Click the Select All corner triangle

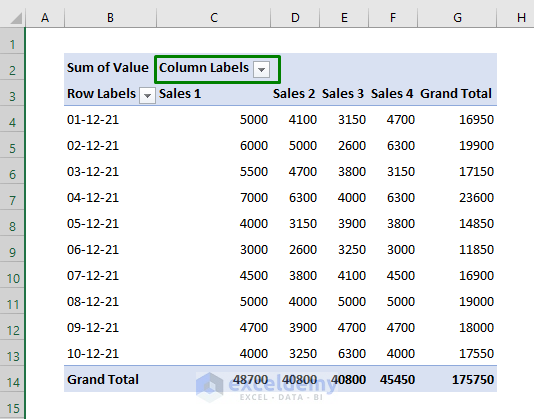click(16, 18)
